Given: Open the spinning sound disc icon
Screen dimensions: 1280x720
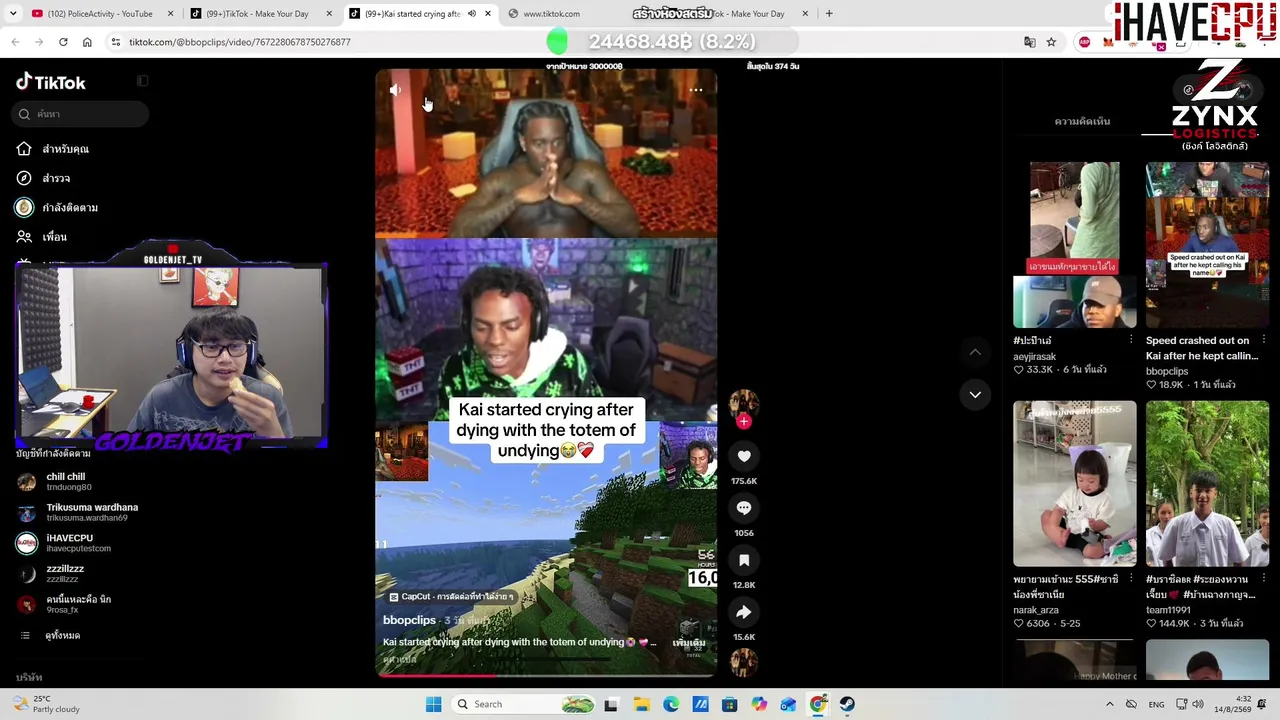Looking at the screenshot, I should [744, 662].
